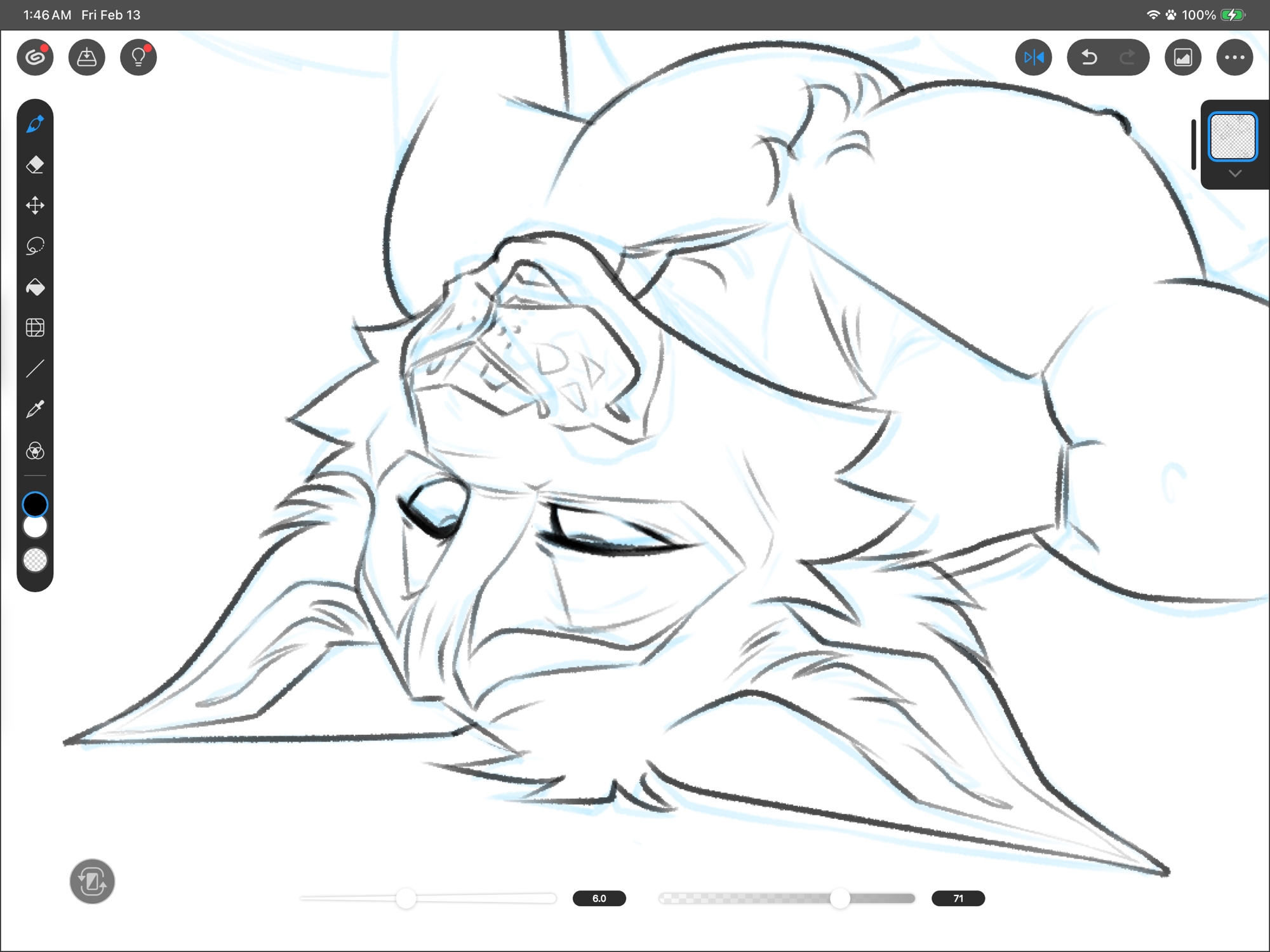1270x952 pixels.
Task: Toggle horizontal canvas mirror
Action: [x=1033, y=58]
